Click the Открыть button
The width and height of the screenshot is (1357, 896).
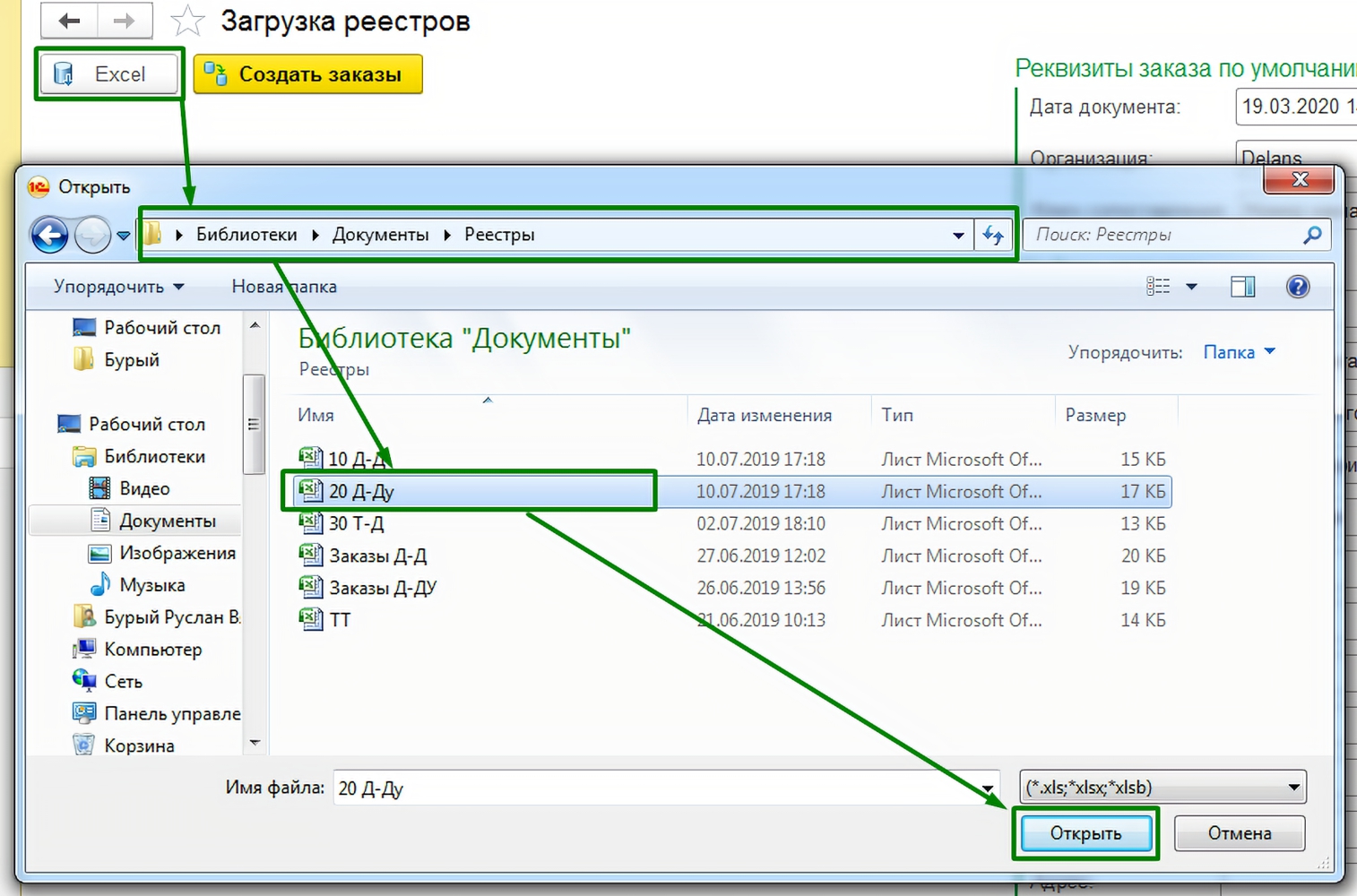point(1085,833)
